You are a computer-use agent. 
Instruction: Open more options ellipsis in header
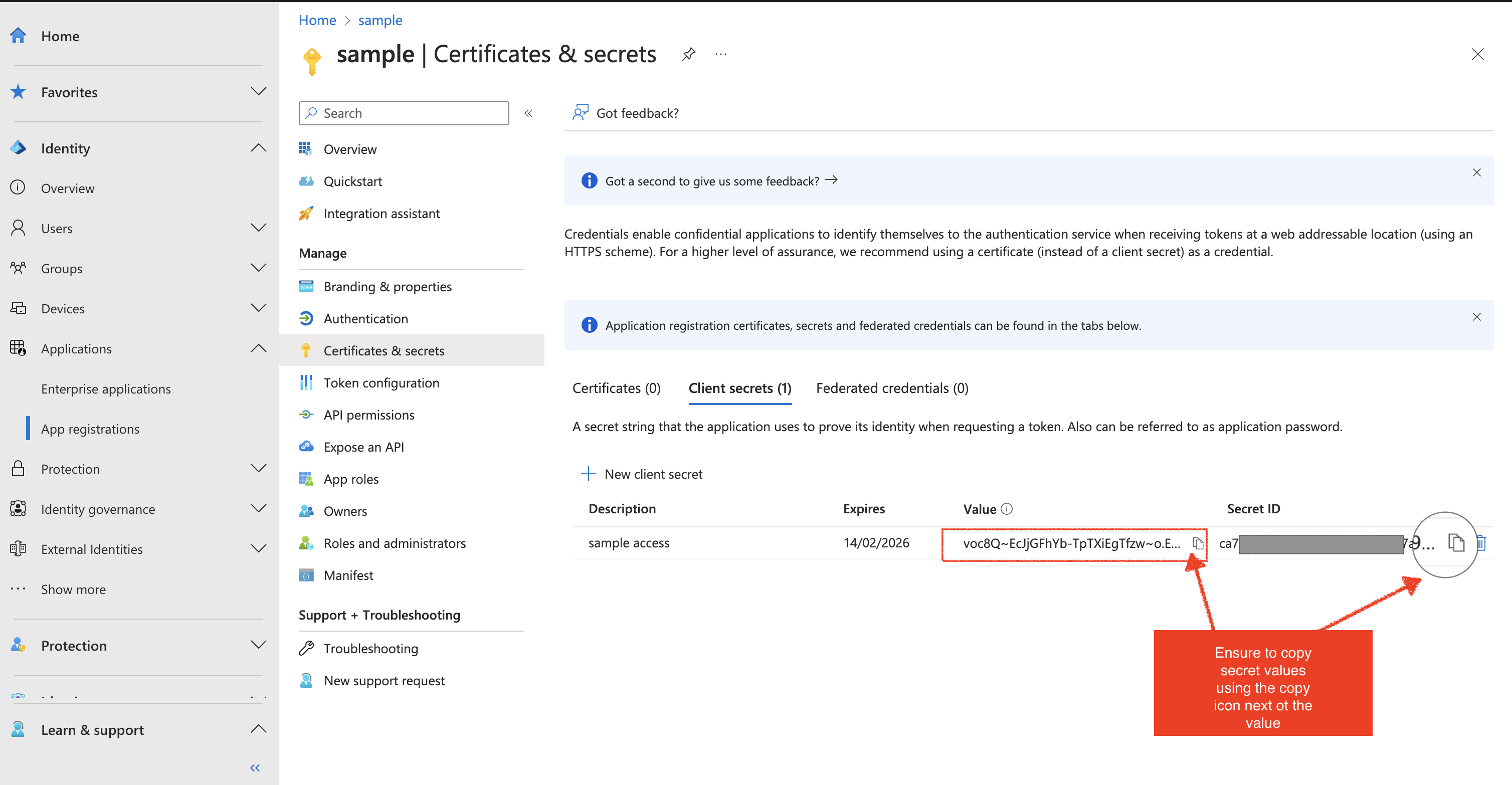click(x=721, y=55)
